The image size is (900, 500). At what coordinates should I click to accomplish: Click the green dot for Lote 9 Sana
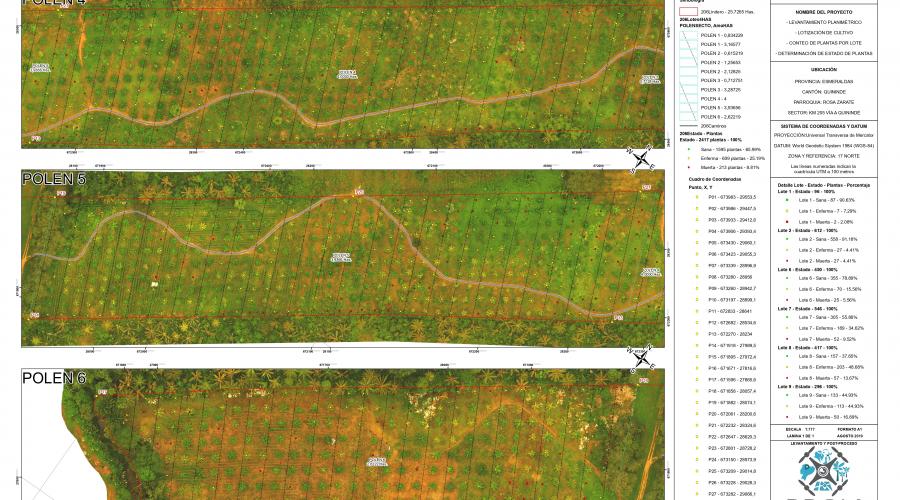(x=787, y=395)
